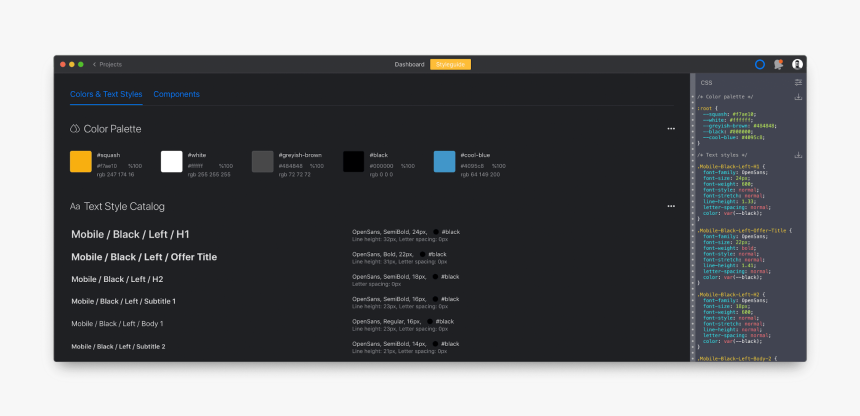Click the Text Style Catalog section heading
860x416 pixels.
coord(124,206)
